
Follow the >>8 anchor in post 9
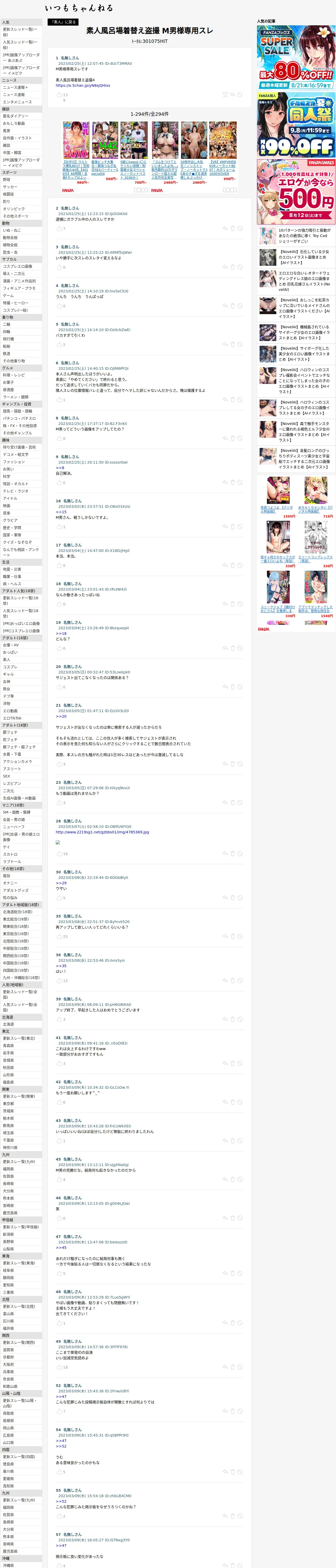point(60,468)
